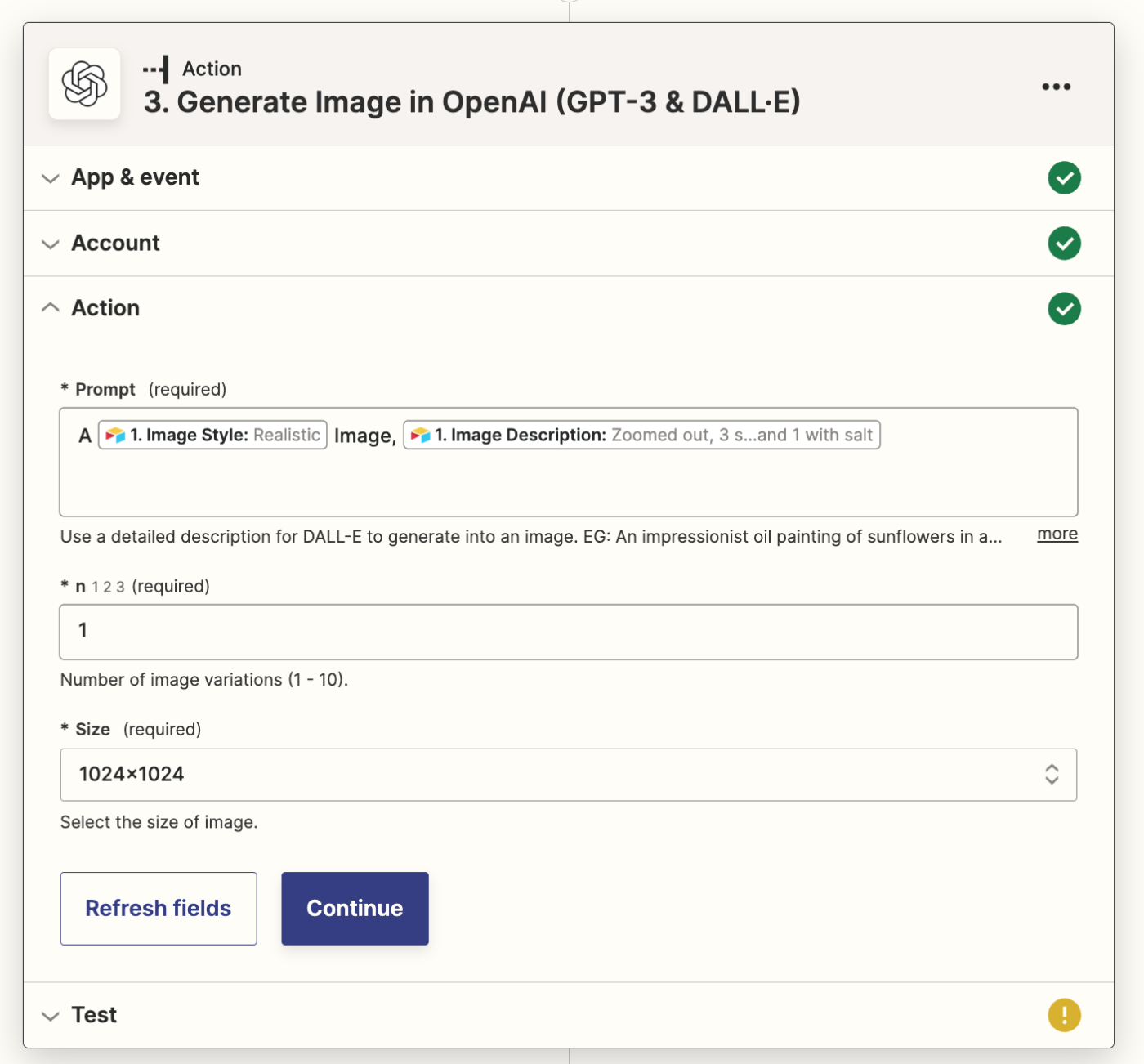Click the n image variations input field
Image resolution: width=1144 pixels, height=1064 pixels.
coord(569,632)
